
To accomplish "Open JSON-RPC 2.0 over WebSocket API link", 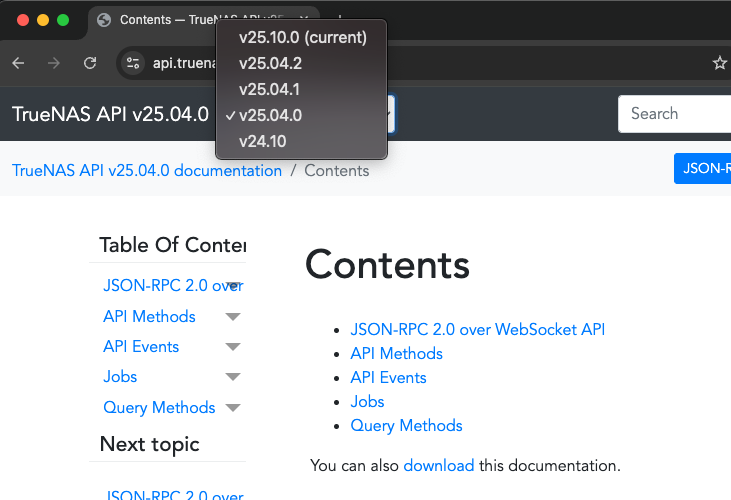I will pyautogui.click(x=477, y=329).
